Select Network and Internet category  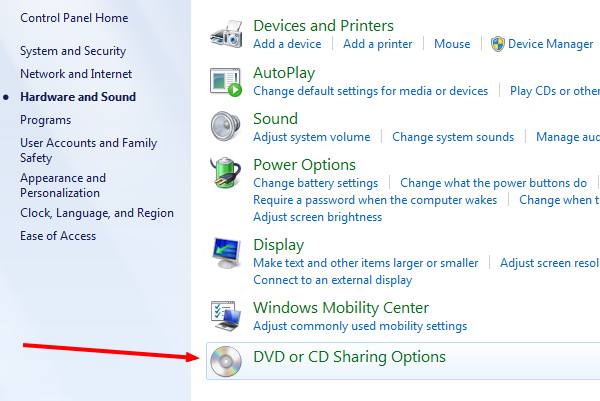76,74
